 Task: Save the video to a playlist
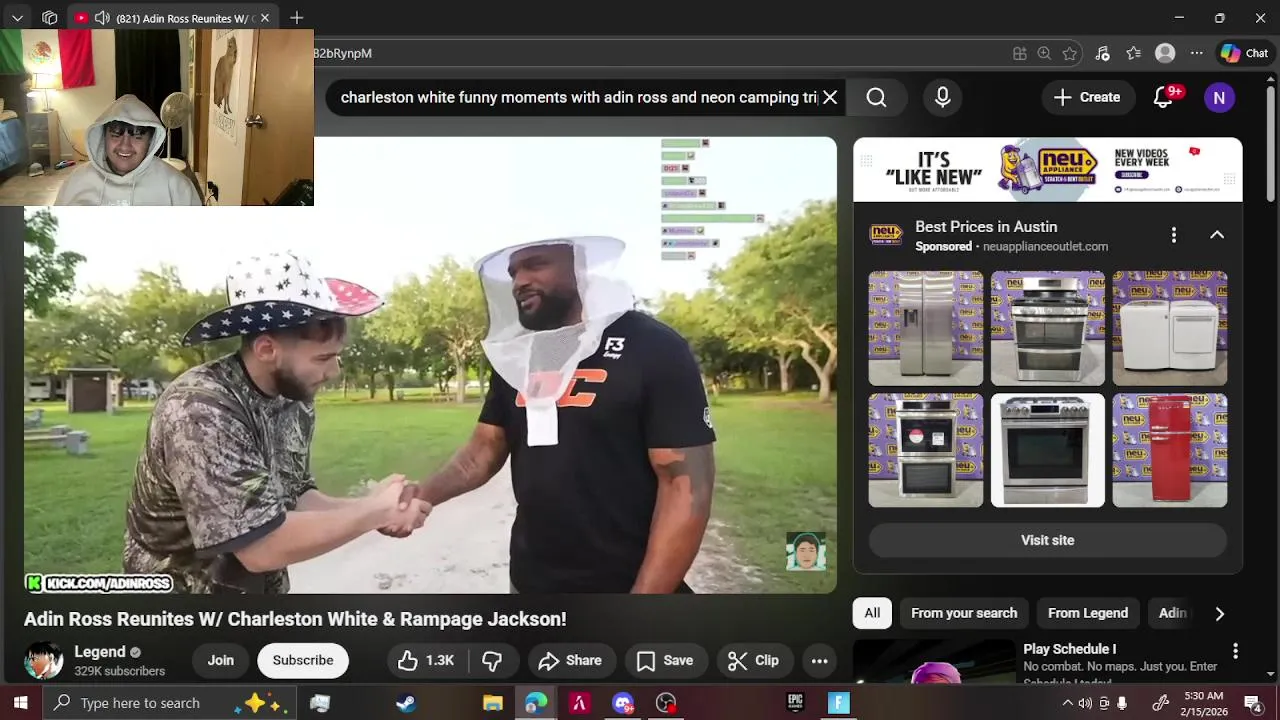[665, 660]
